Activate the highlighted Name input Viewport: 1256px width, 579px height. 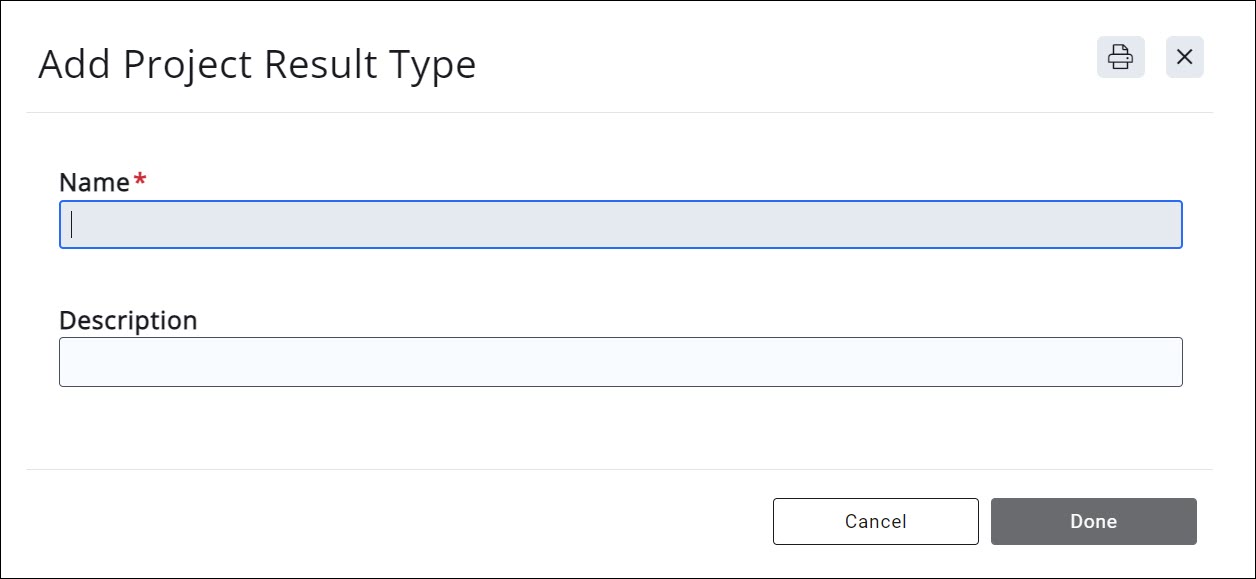(x=620, y=225)
